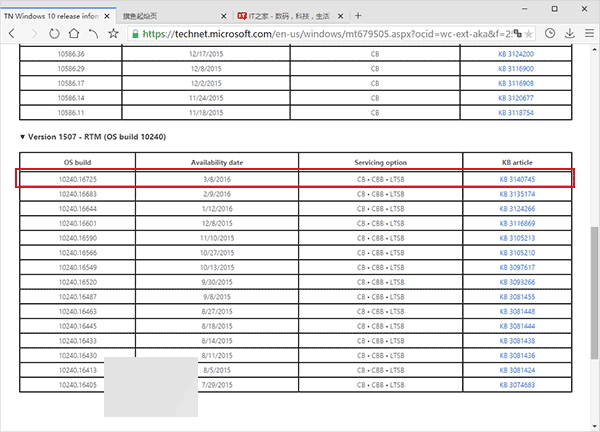The height and width of the screenshot is (432, 600).
Task: Click the scrollbar up arrow
Action: (x=594, y=49)
